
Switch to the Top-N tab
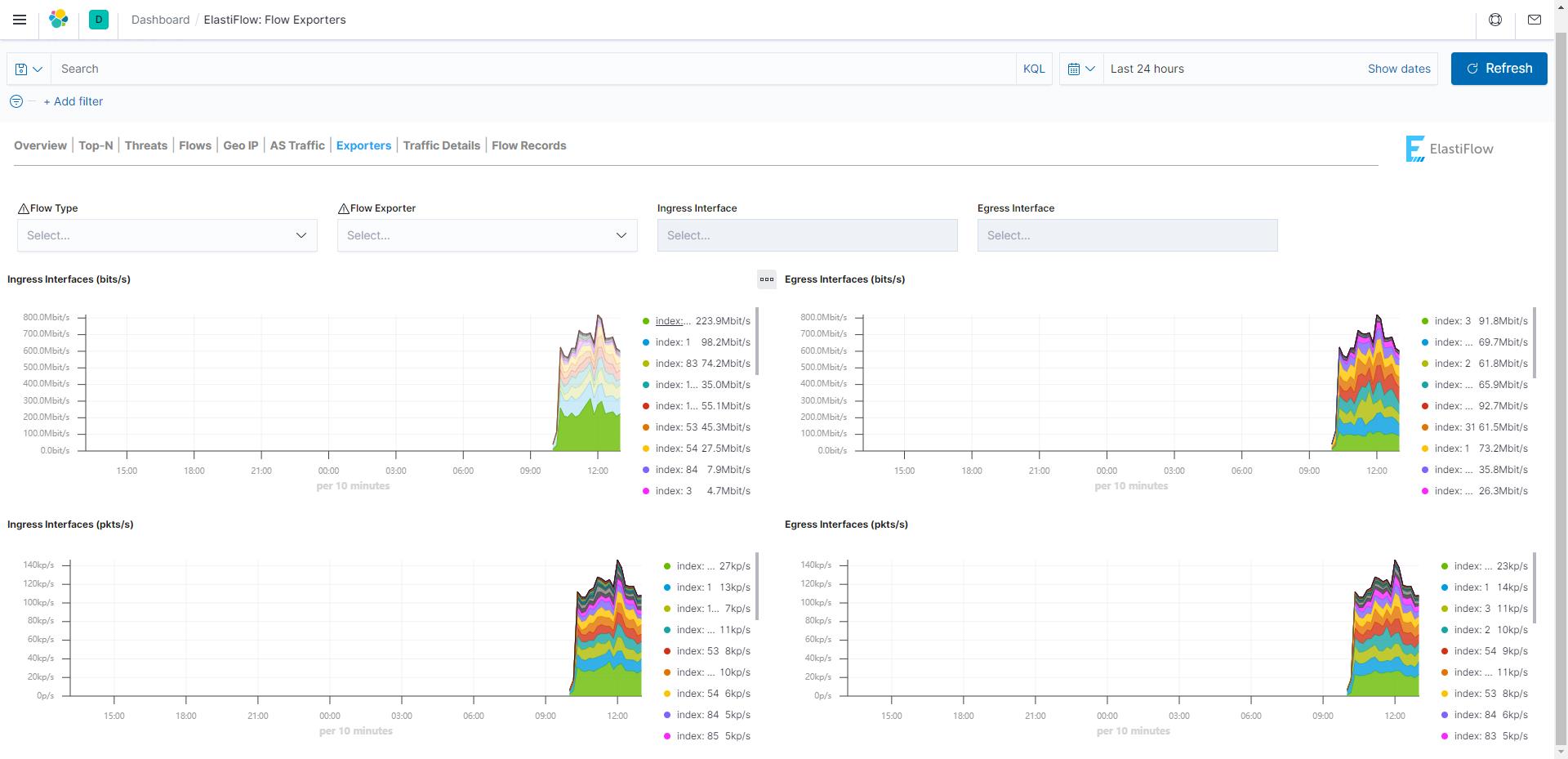[x=96, y=145]
